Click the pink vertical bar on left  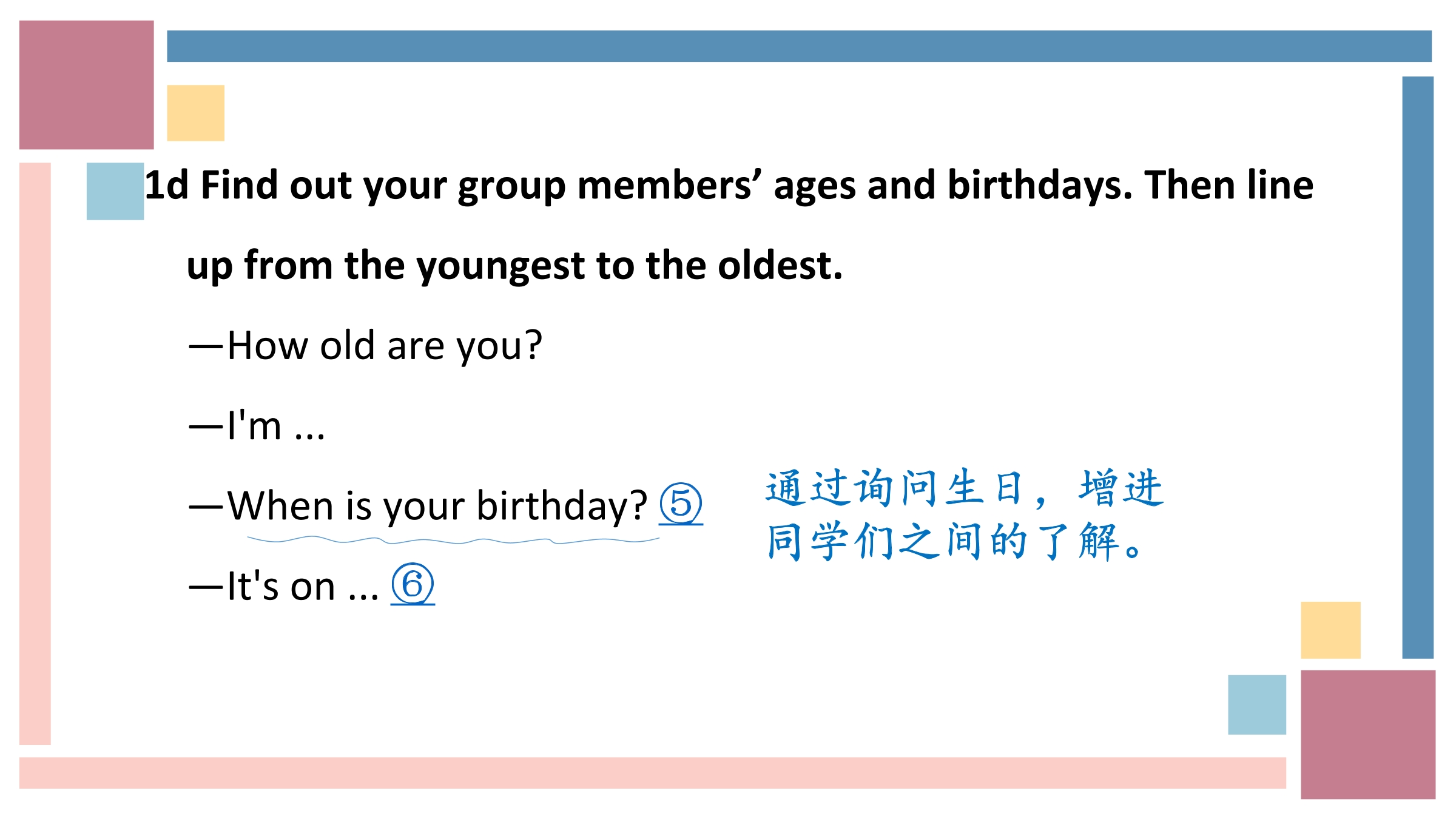pos(35,454)
